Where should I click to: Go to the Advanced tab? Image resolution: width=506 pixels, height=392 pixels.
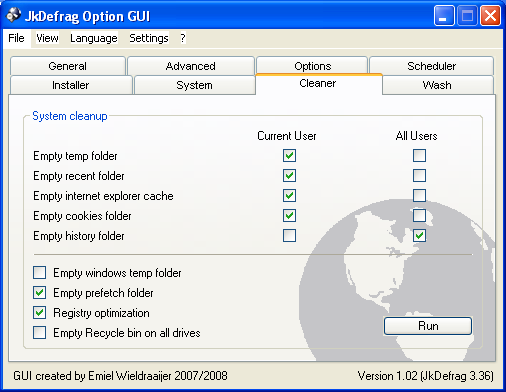point(191,66)
